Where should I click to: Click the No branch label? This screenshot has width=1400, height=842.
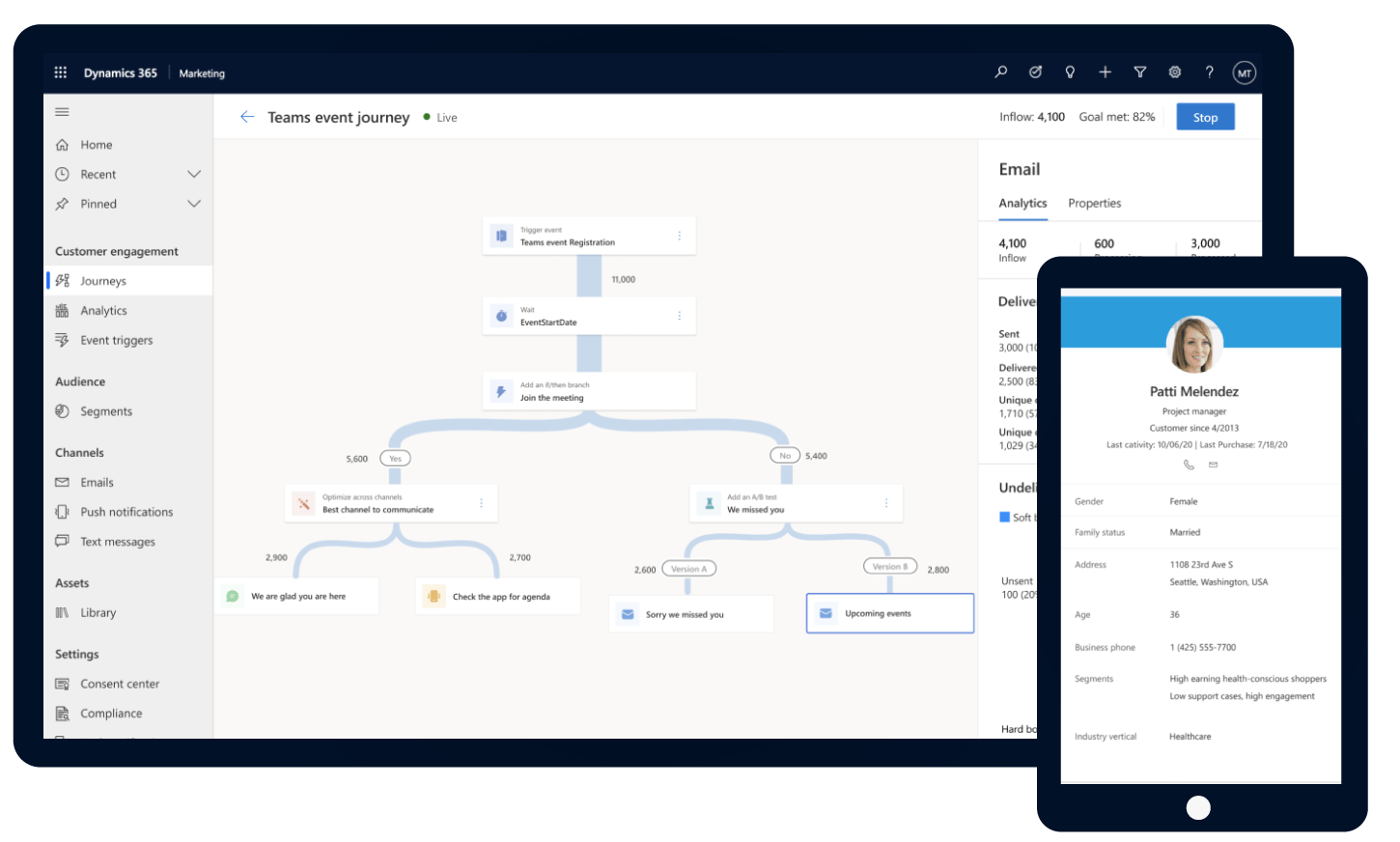pyautogui.click(x=785, y=456)
